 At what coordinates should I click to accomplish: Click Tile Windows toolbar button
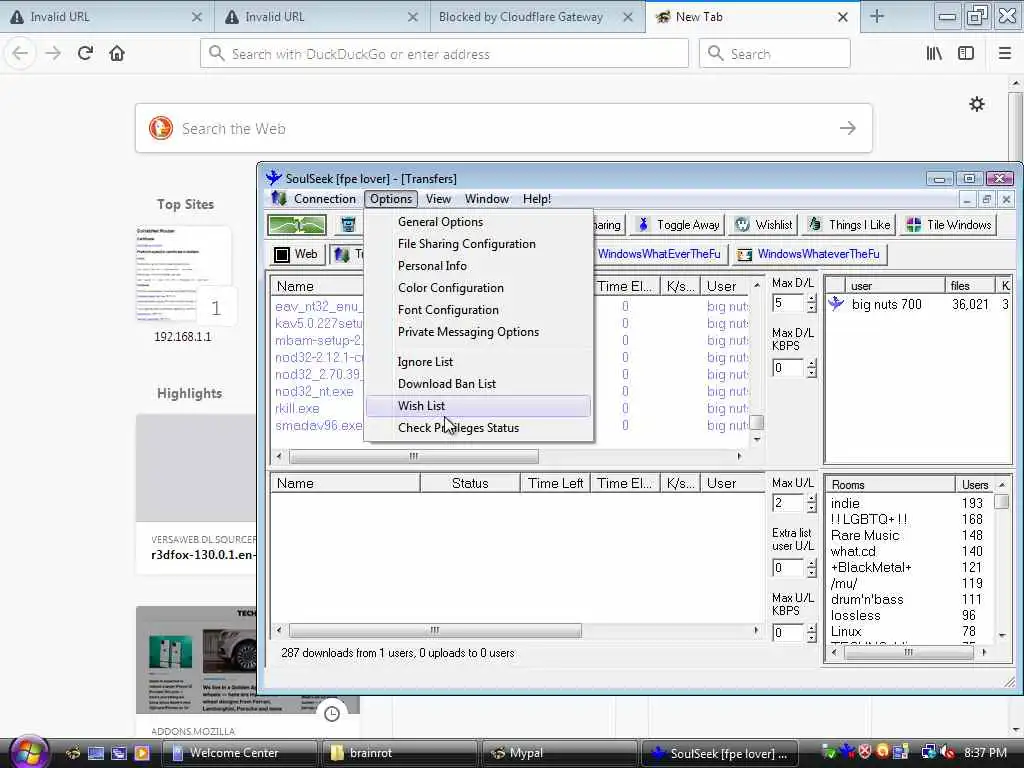[x=948, y=225]
